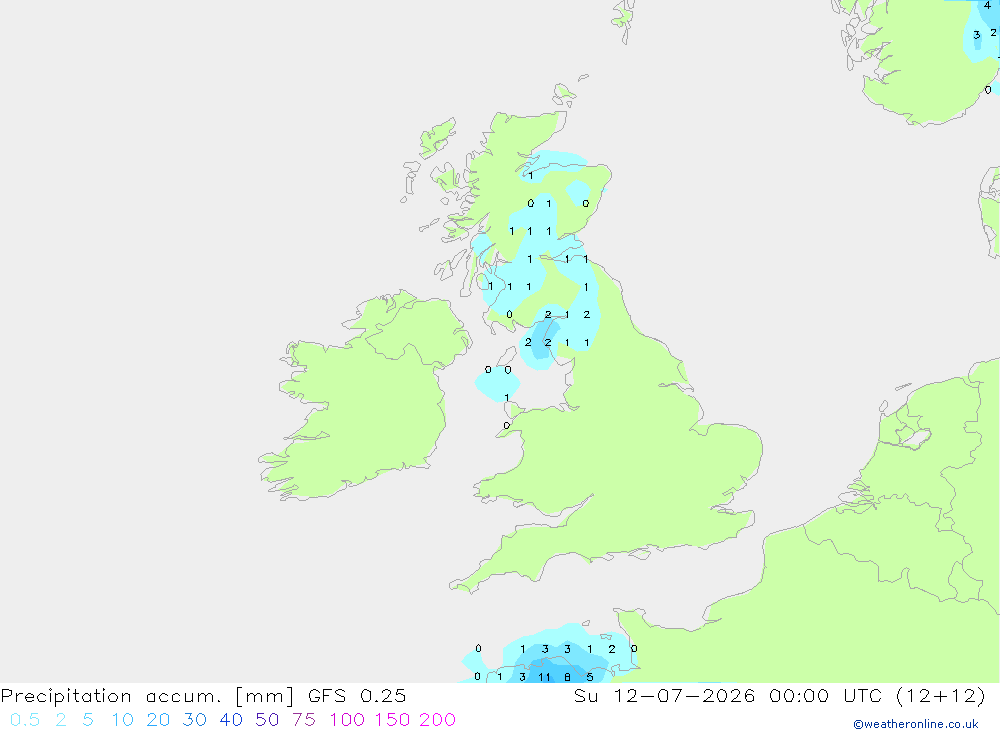Open the weatheronline.co.uk copyright link
The image size is (1000, 733).
(x=916, y=724)
